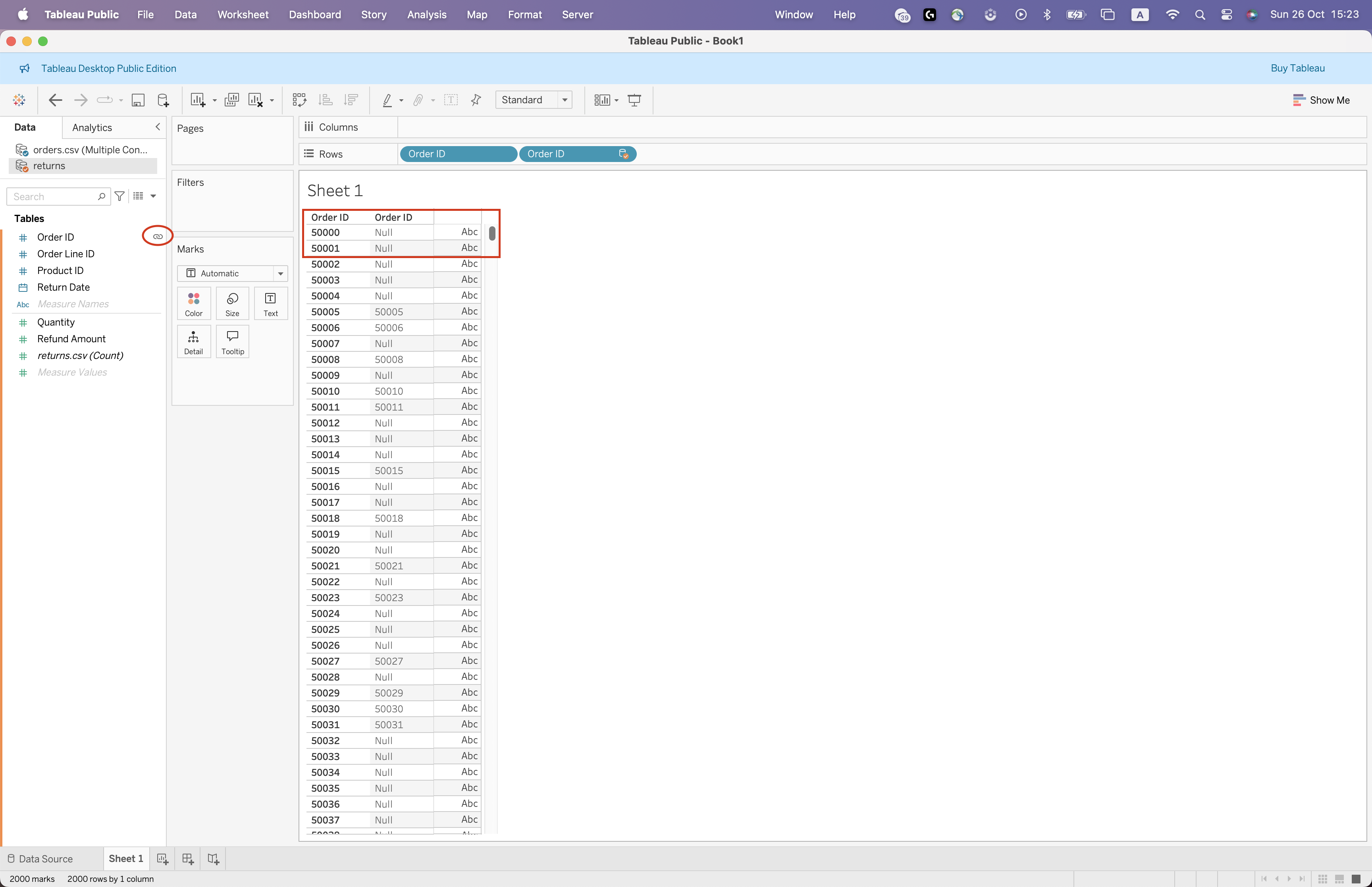Click the Order ID link icon

(157, 236)
